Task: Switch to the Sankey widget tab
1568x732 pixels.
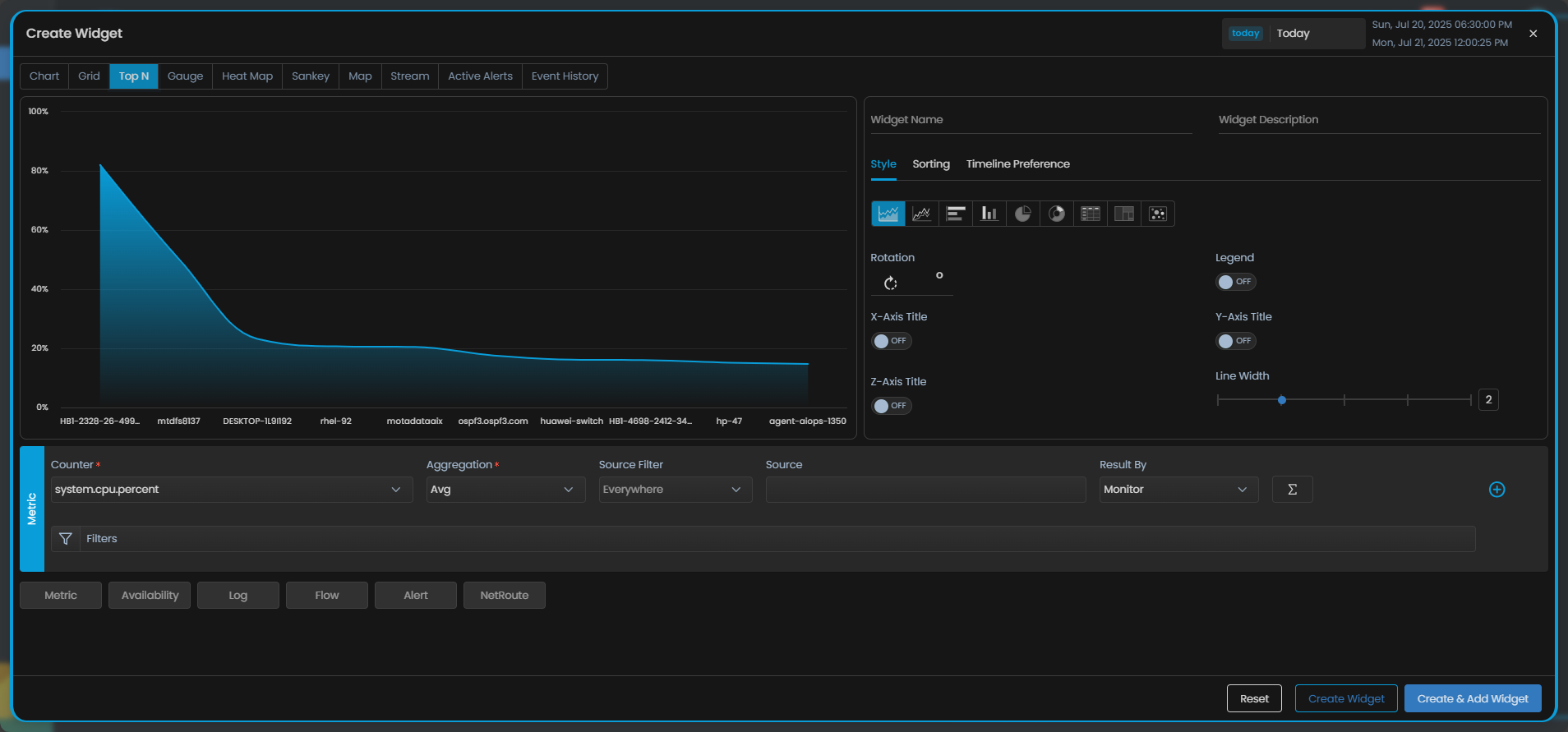Action: (x=311, y=76)
